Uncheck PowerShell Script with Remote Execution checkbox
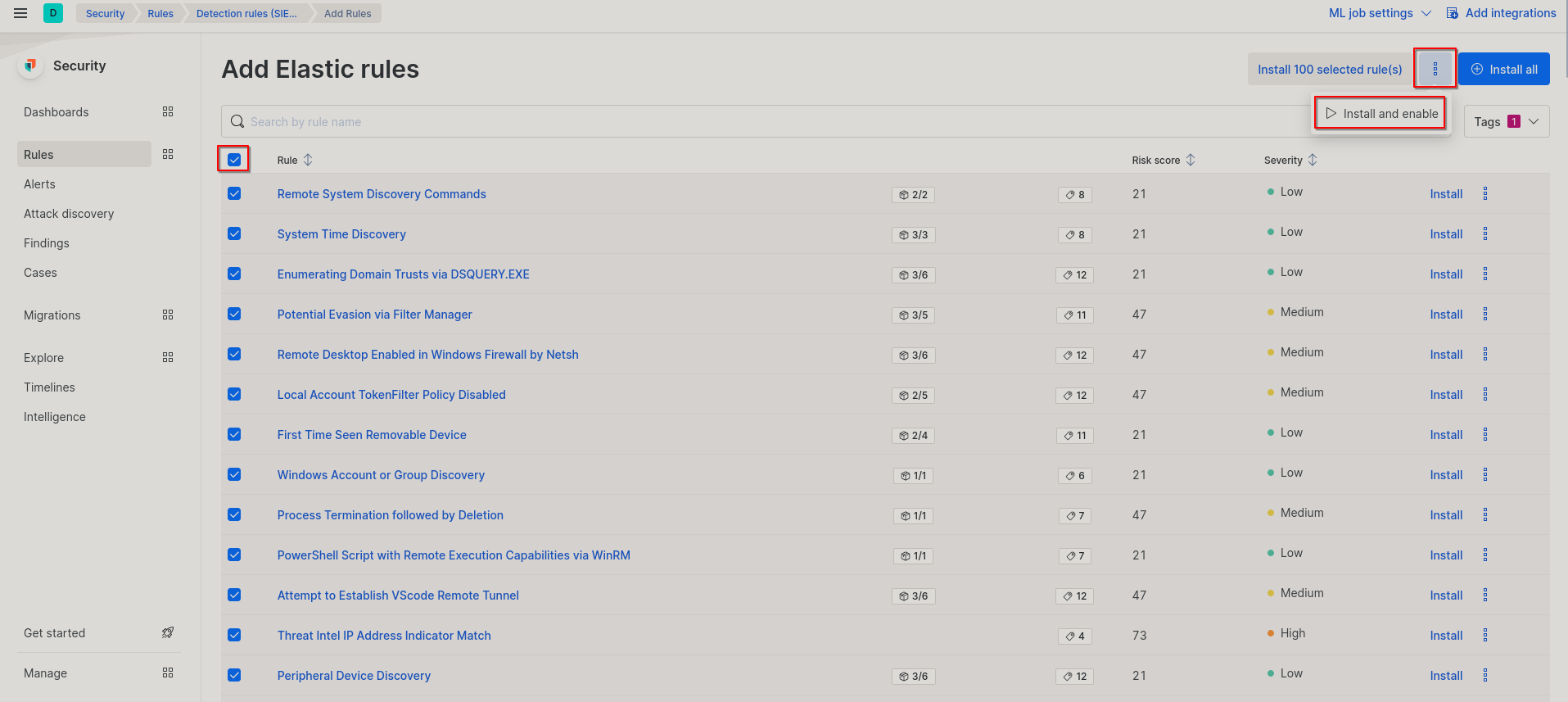 tap(234, 555)
